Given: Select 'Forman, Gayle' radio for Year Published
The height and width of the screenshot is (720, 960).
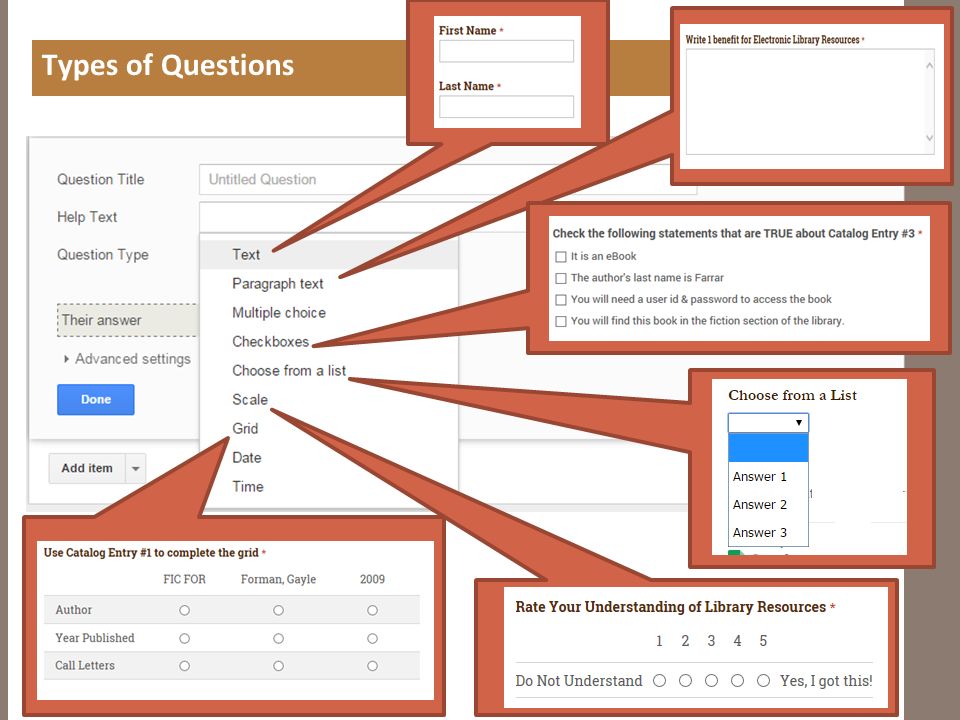Looking at the screenshot, I should point(279,639).
